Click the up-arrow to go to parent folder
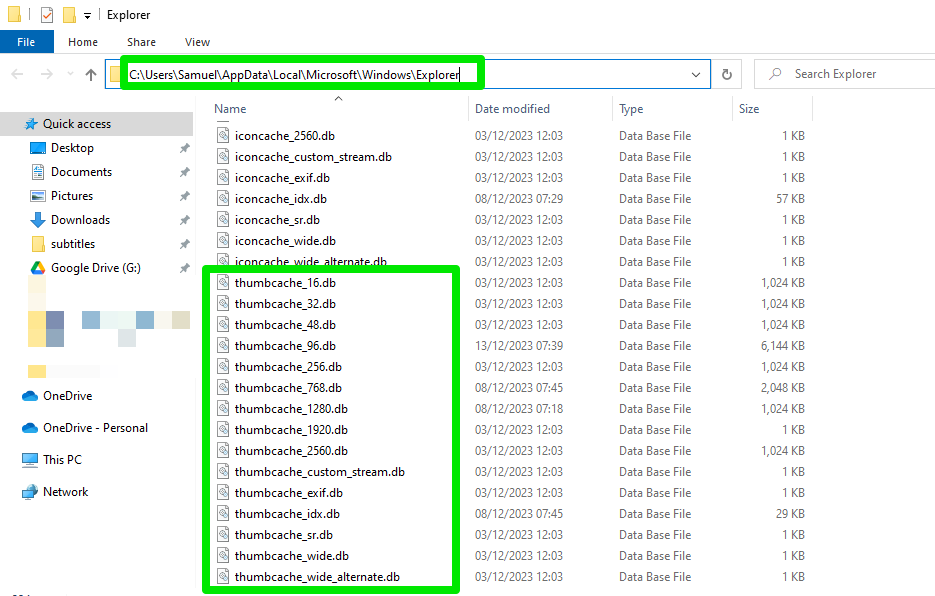The width and height of the screenshot is (935, 596). (89, 73)
